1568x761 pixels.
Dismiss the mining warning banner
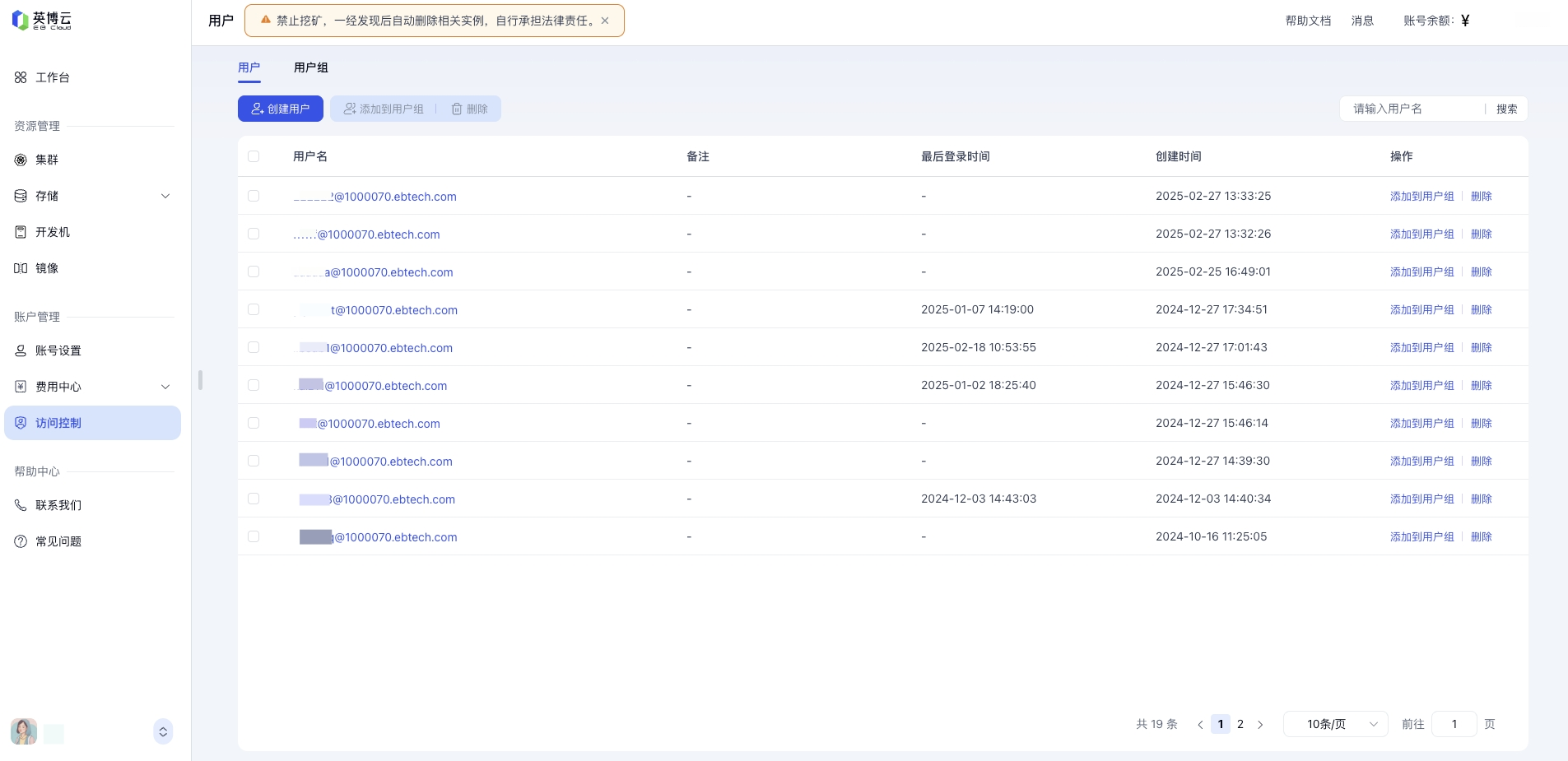click(605, 21)
